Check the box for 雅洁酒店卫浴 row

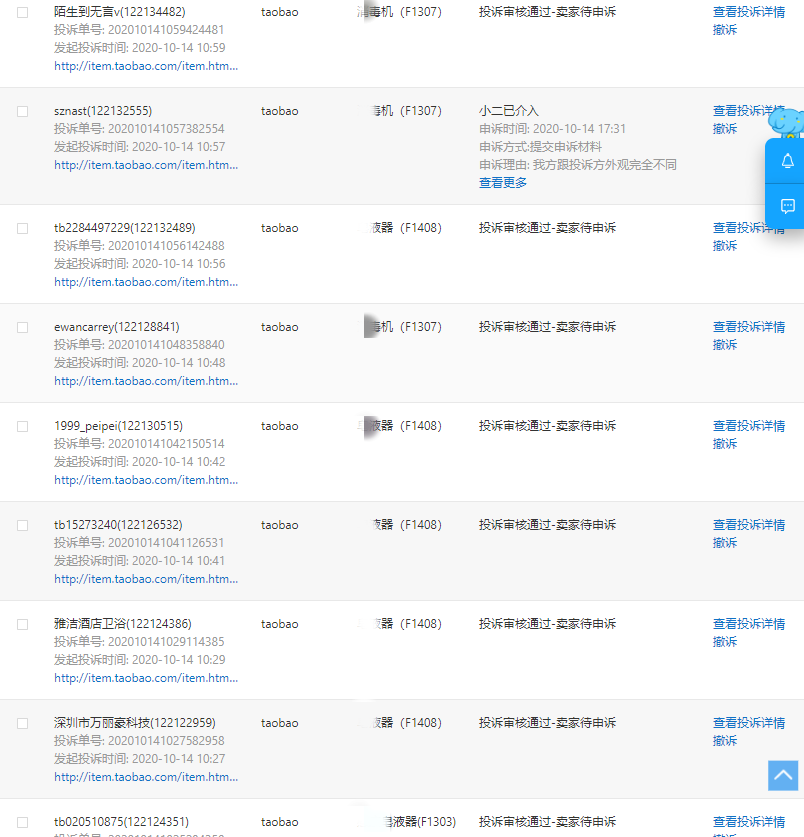tap(22, 624)
